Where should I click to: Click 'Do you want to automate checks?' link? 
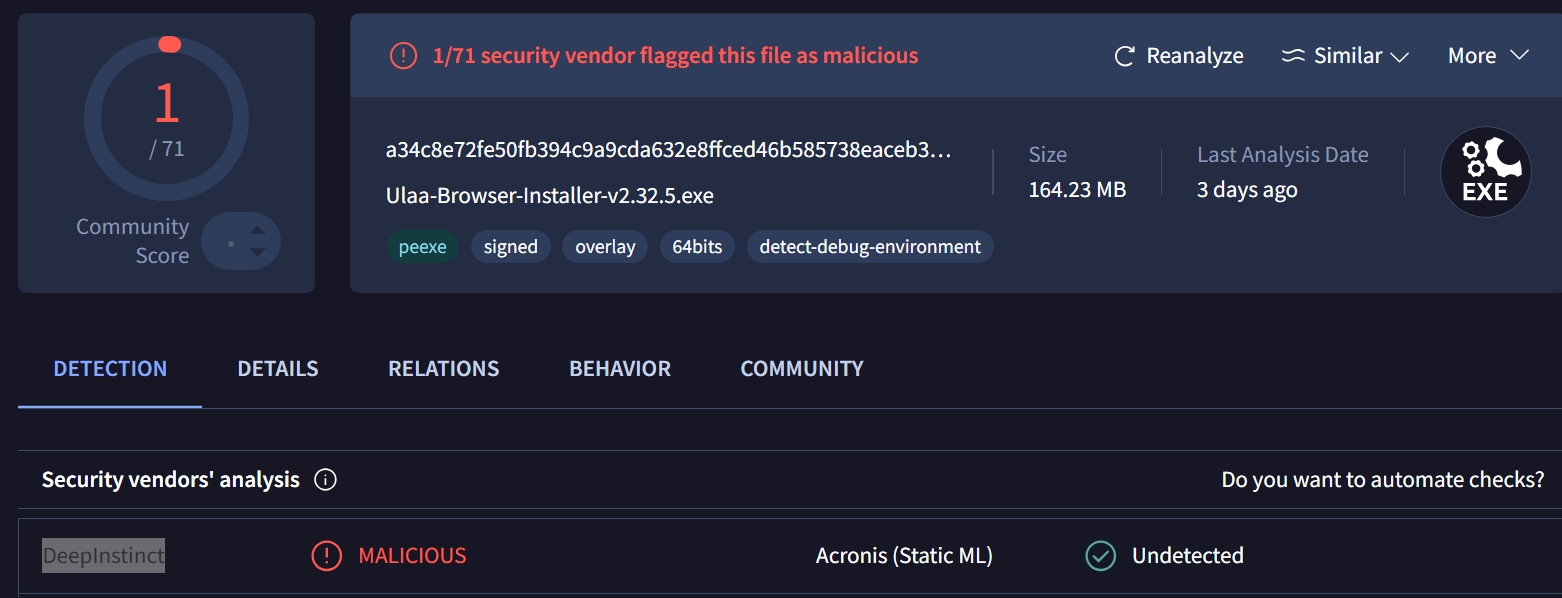point(1383,480)
